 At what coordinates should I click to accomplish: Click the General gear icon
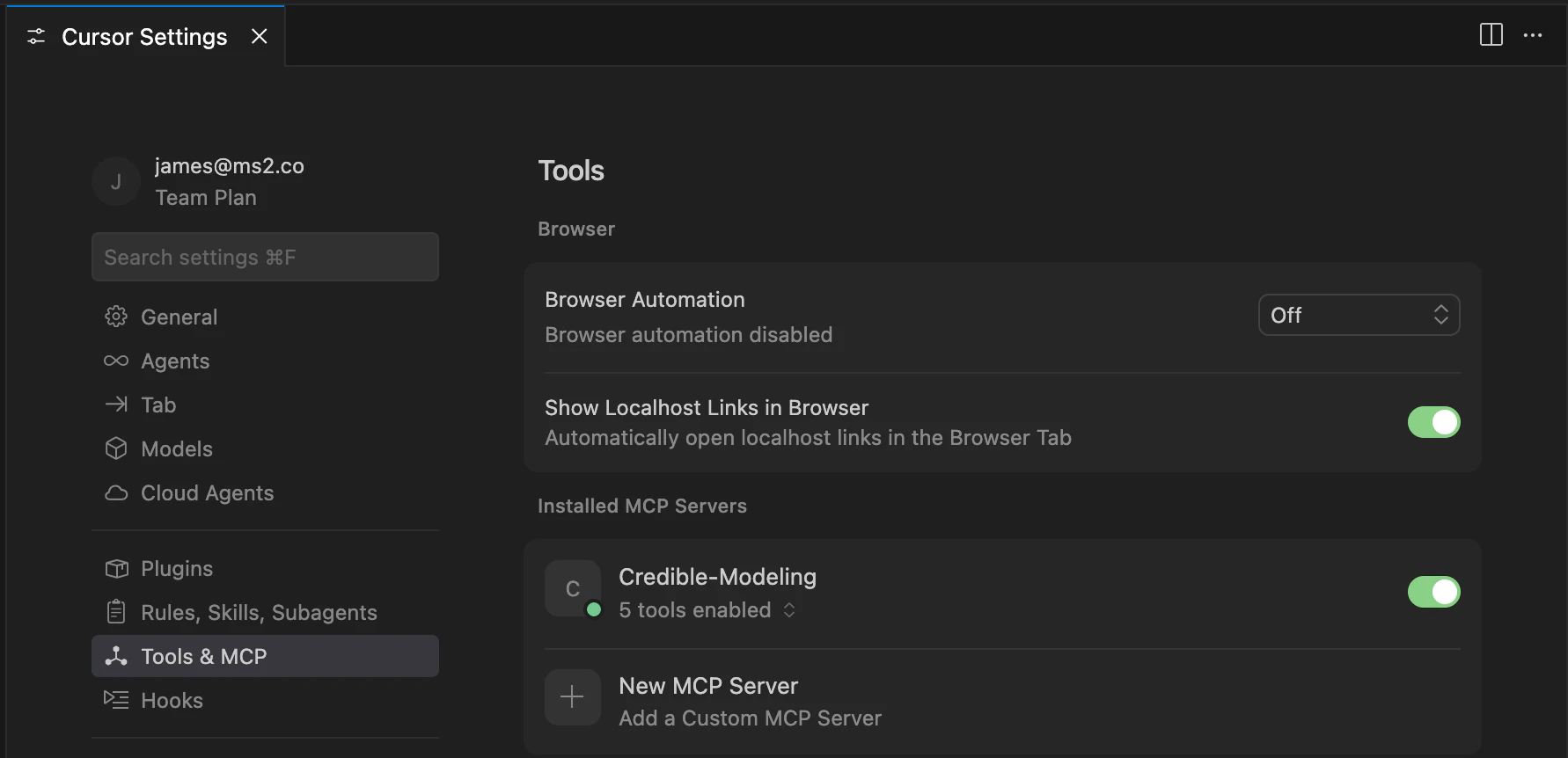click(x=116, y=317)
